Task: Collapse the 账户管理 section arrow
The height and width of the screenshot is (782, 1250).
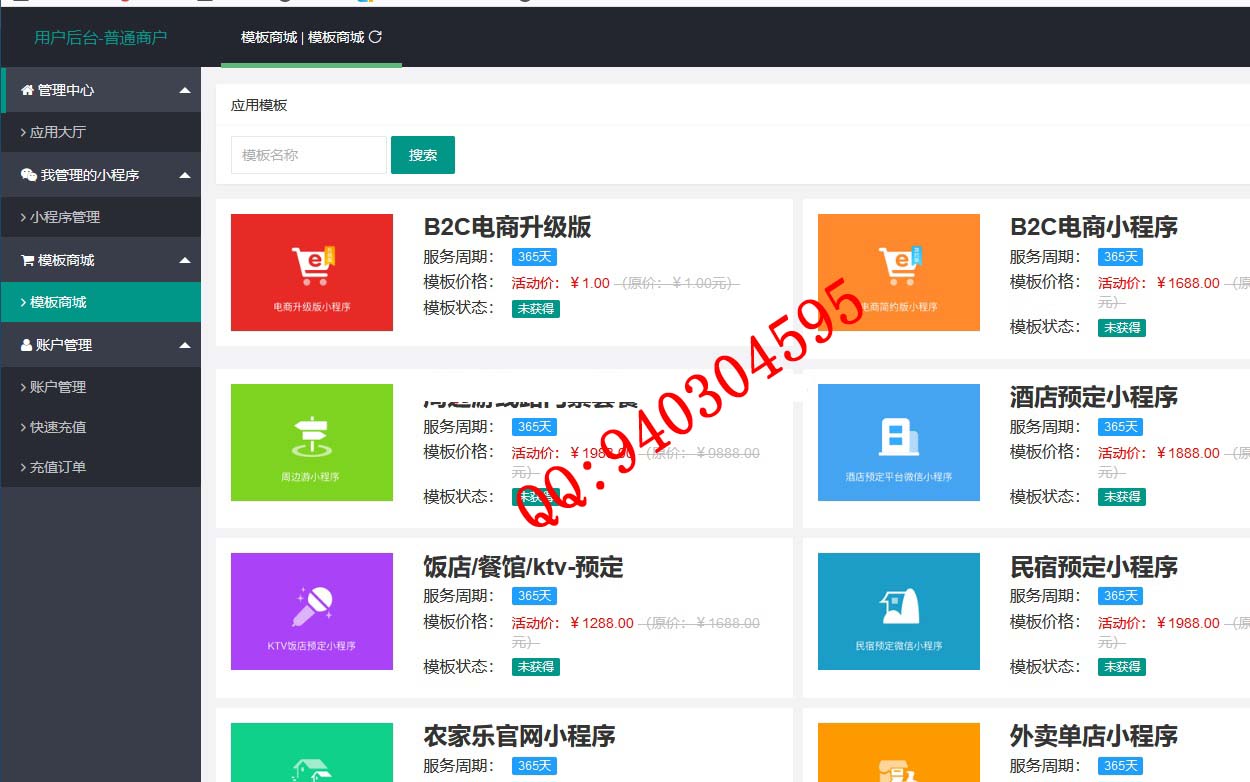Action: [185, 345]
